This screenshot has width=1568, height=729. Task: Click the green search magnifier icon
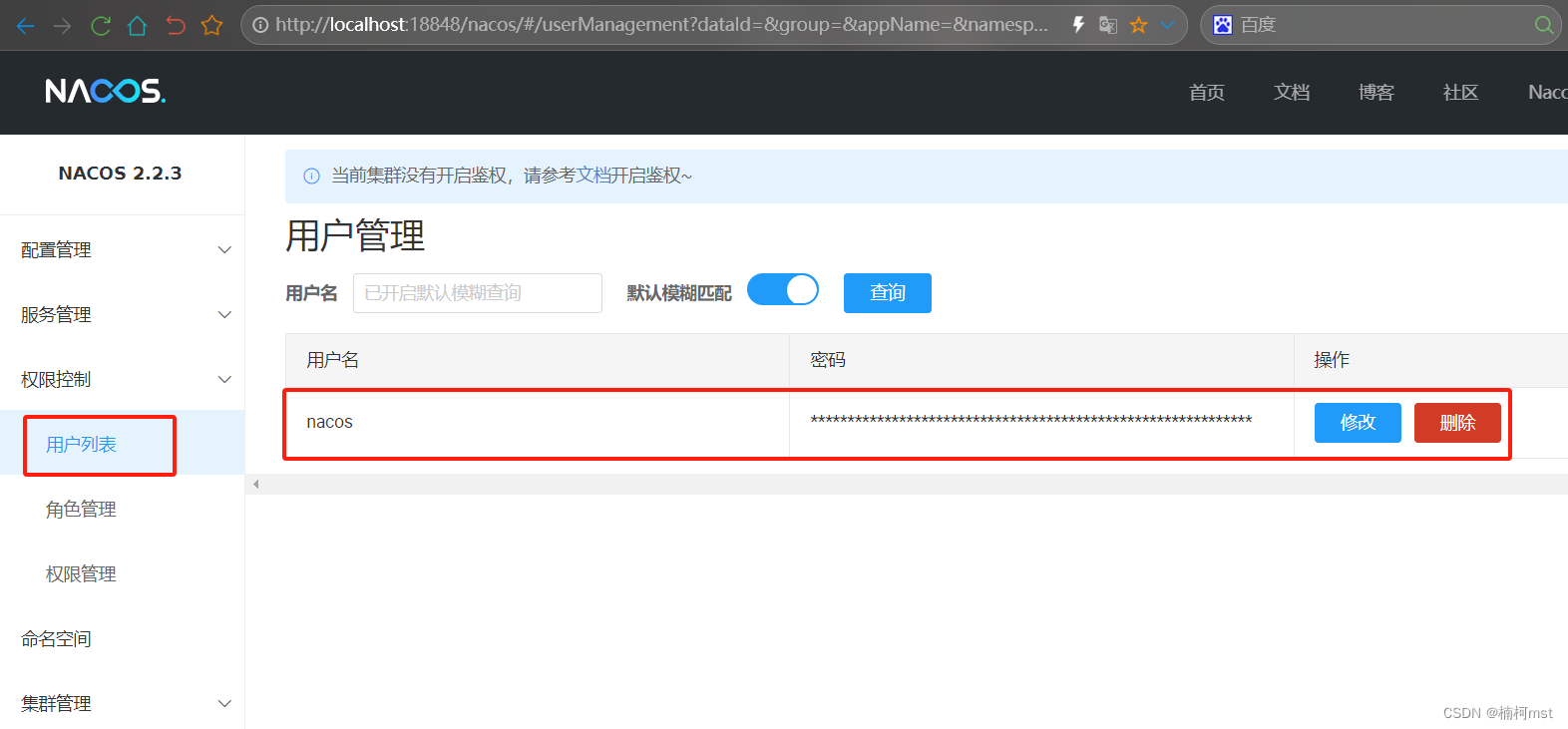click(x=1543, y=25)
